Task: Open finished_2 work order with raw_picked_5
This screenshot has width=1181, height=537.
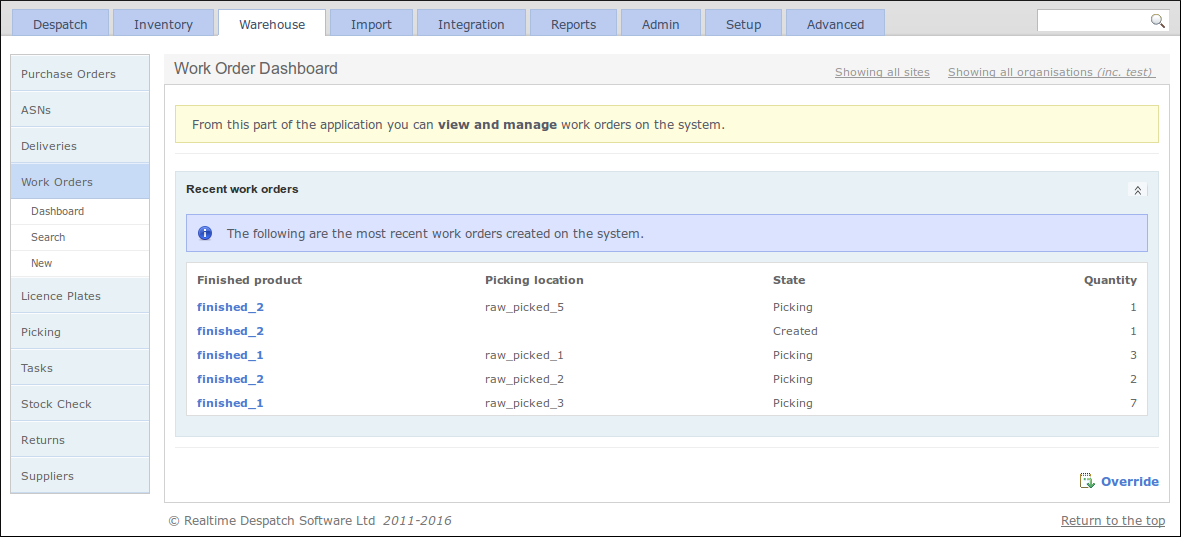Action: [x=230, y=307]
